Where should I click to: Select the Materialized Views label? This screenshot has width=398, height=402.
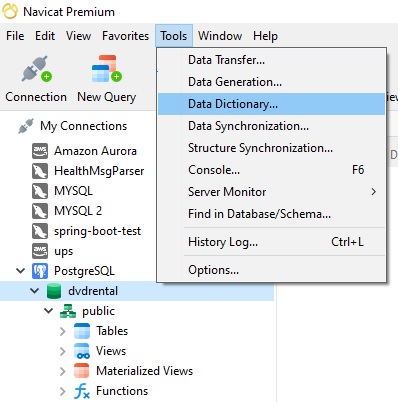coord(144,371)
